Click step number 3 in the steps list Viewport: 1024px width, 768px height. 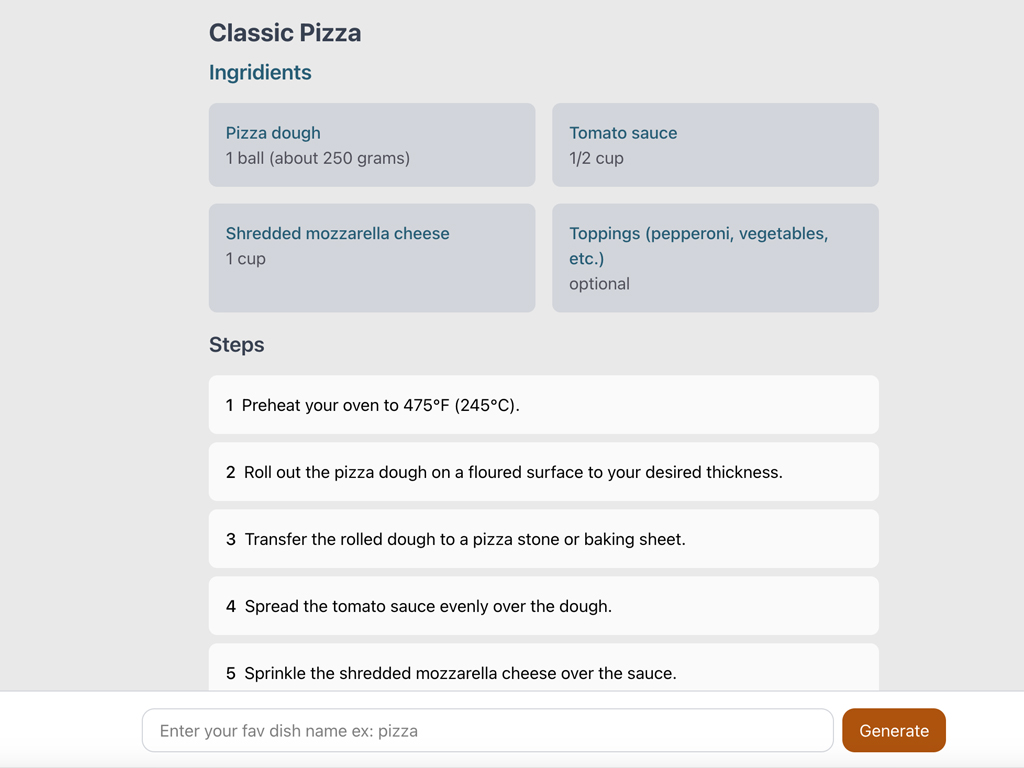tap(231, 540)
